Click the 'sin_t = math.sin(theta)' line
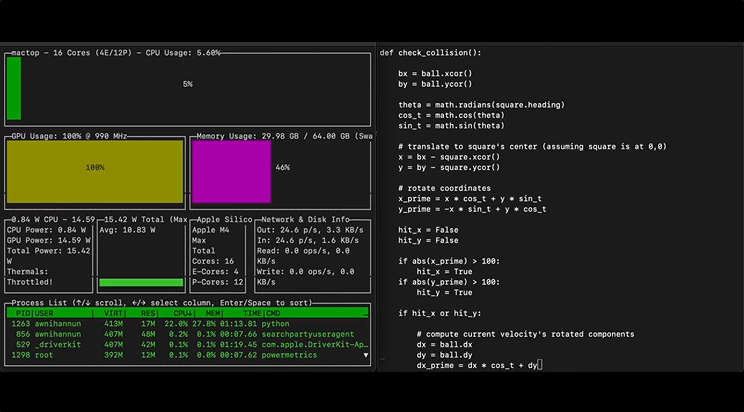Image resolution: width=744 pixels, height=412 pixels. click(451, 126)
